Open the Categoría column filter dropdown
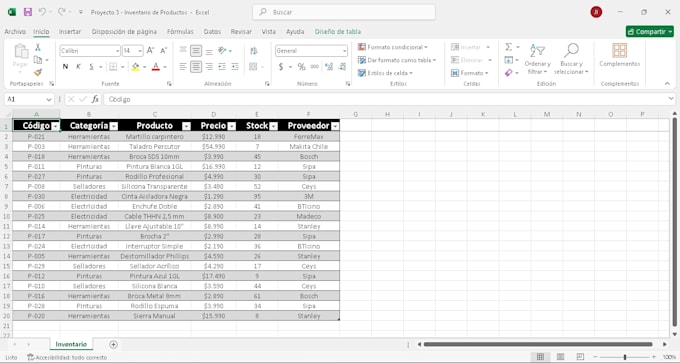 (114, 126)
